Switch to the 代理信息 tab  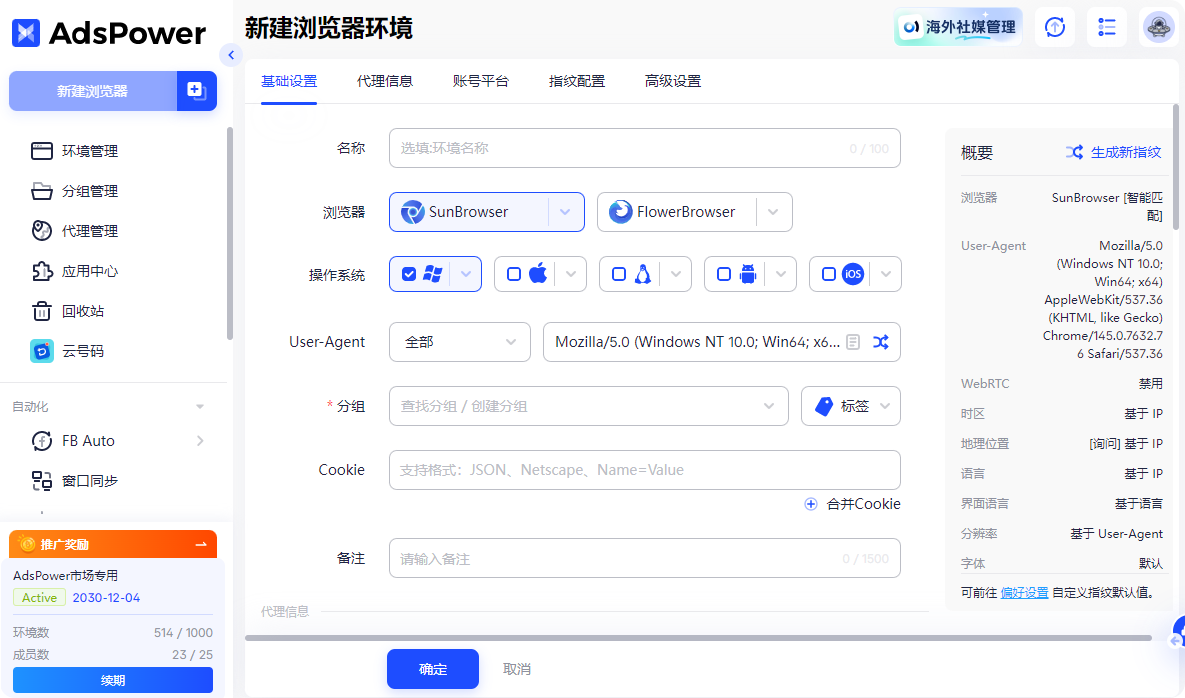coord(385,81)
